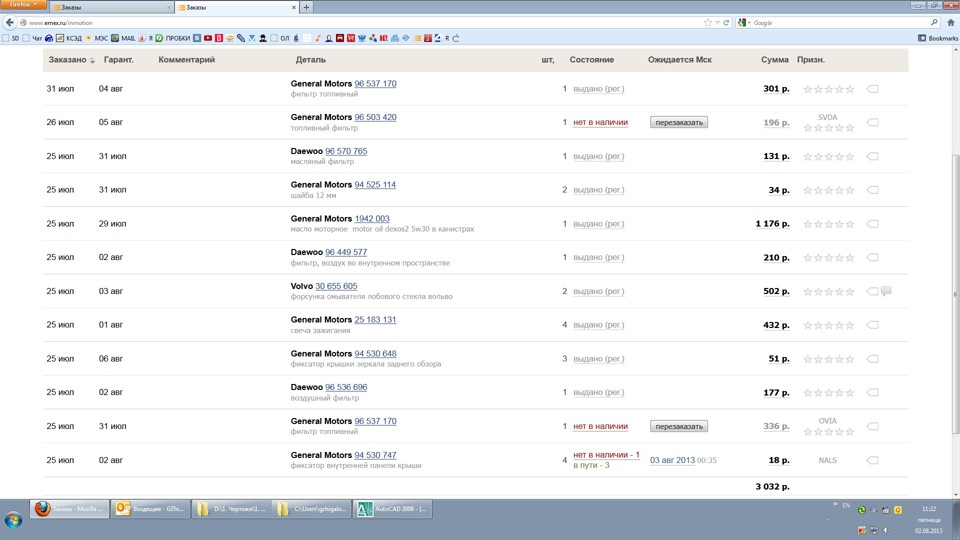Switch to the first Заказы tab
Image resolution: width=960 pixels, height=540 pixels.
[x=110, y=7]
